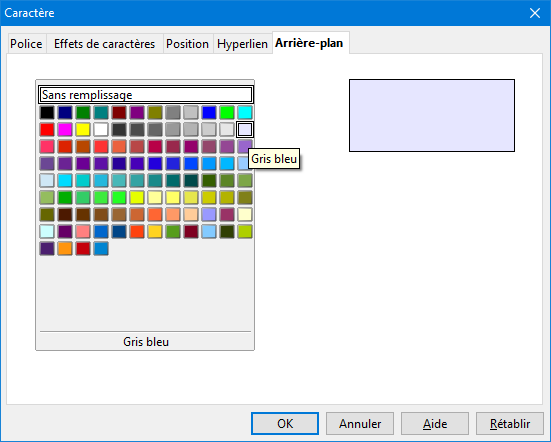551x442 pixels.
Task: Go to the Position tab
Action: 188,44
